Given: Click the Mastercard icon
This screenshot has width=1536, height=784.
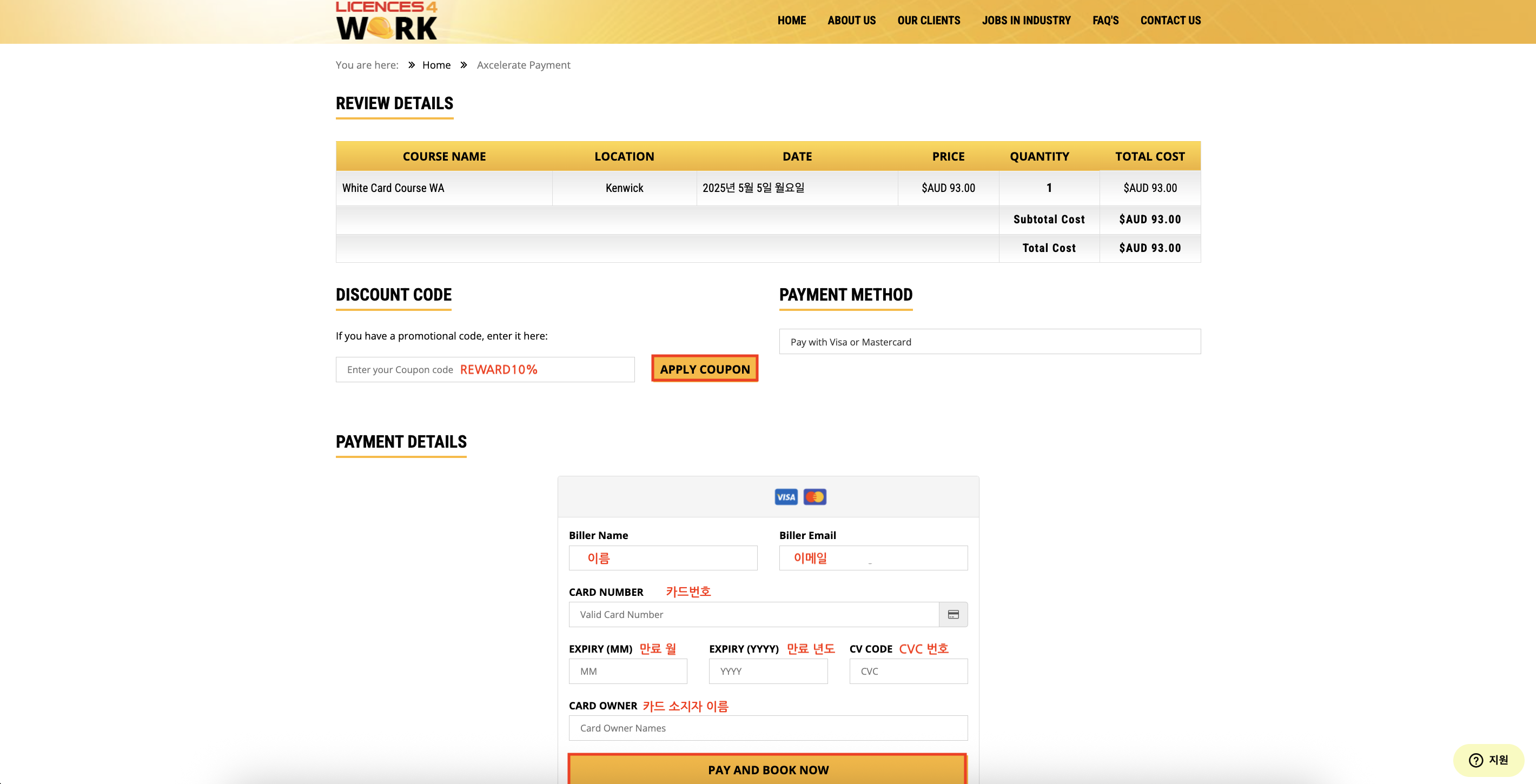Looking at the screenshot, I should [815, 497].
